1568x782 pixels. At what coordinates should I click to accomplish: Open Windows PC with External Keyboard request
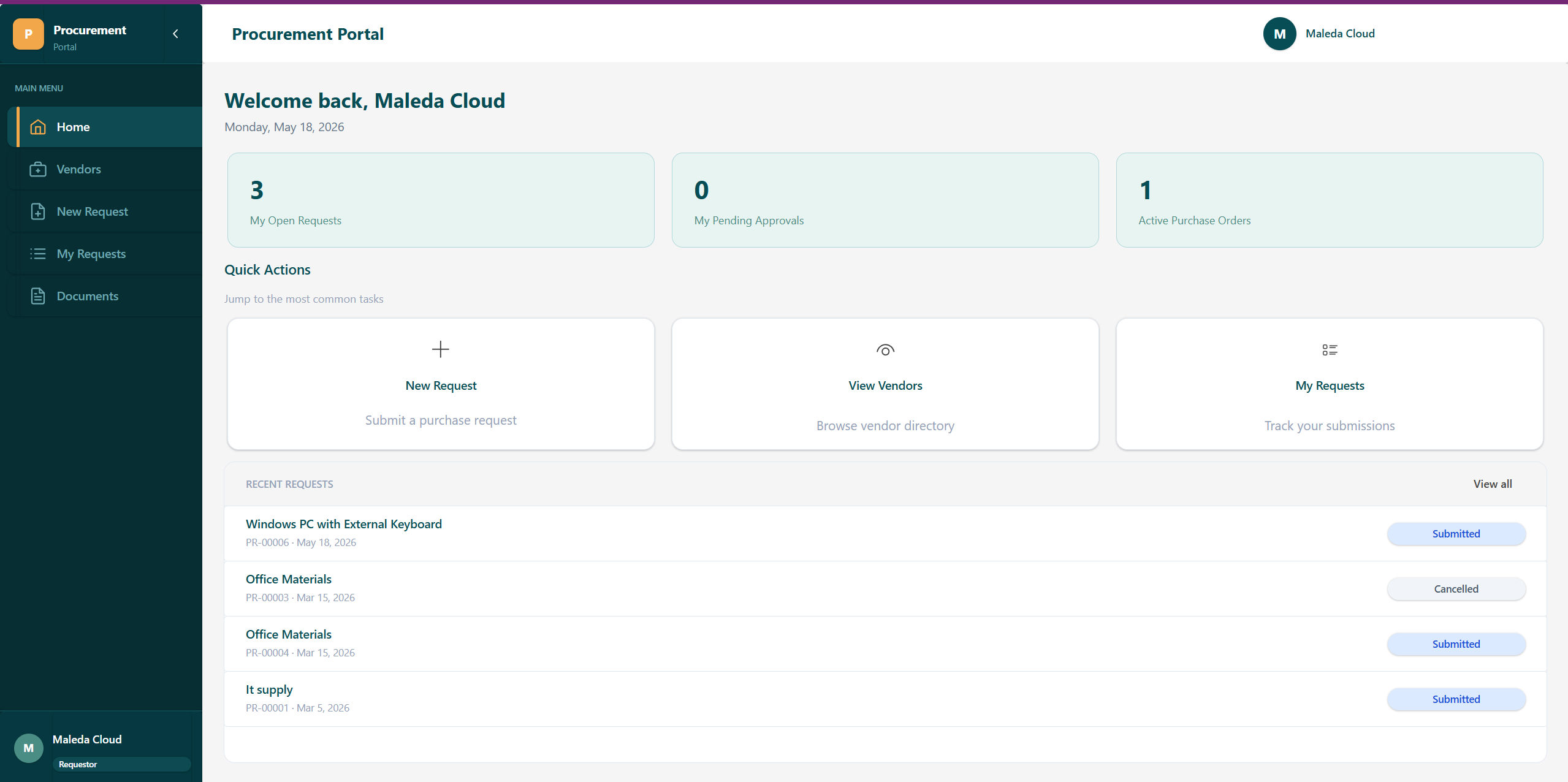pos(885,533)
